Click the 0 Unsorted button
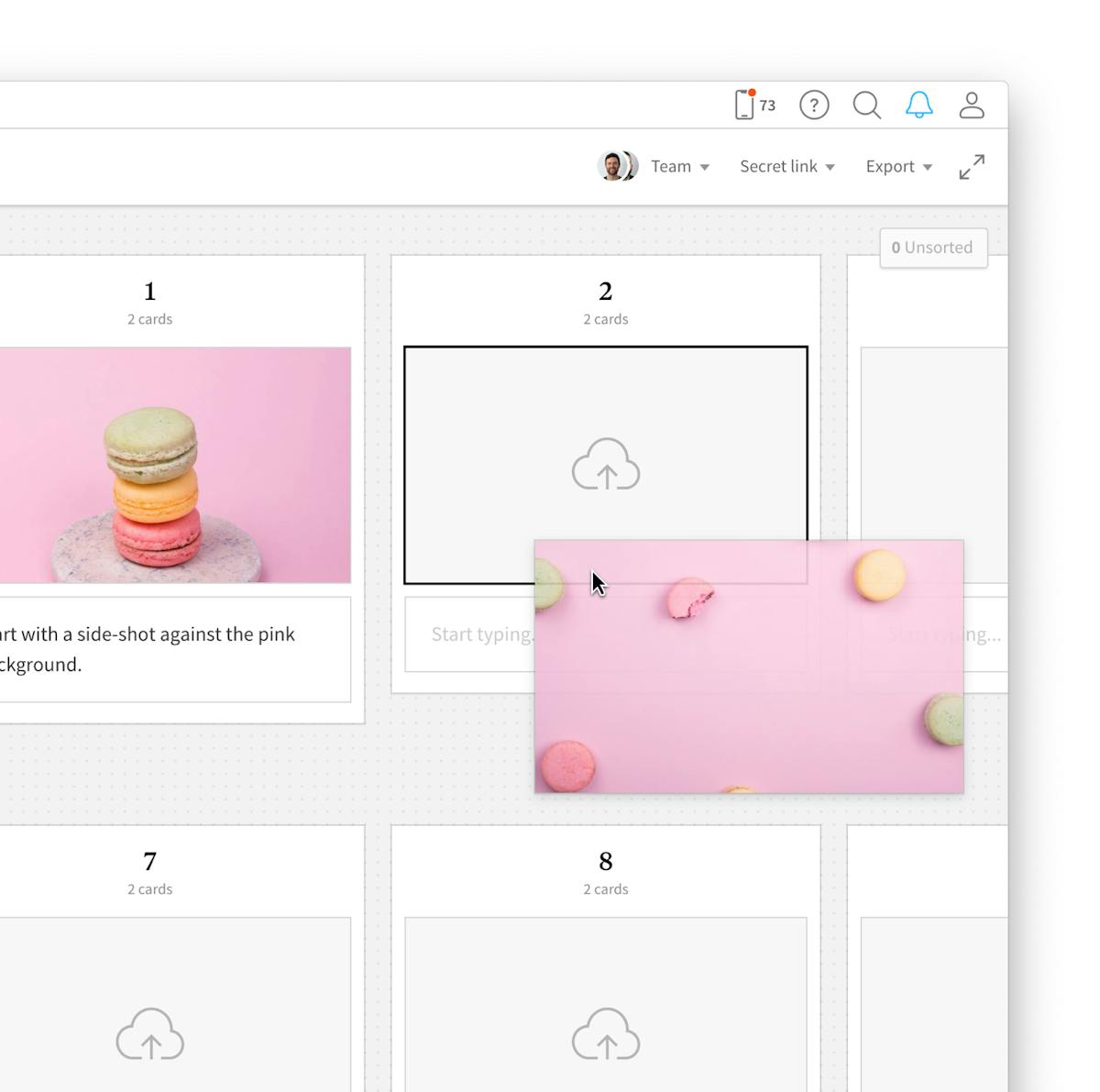 pyautogui.click(x=933, y=248)
